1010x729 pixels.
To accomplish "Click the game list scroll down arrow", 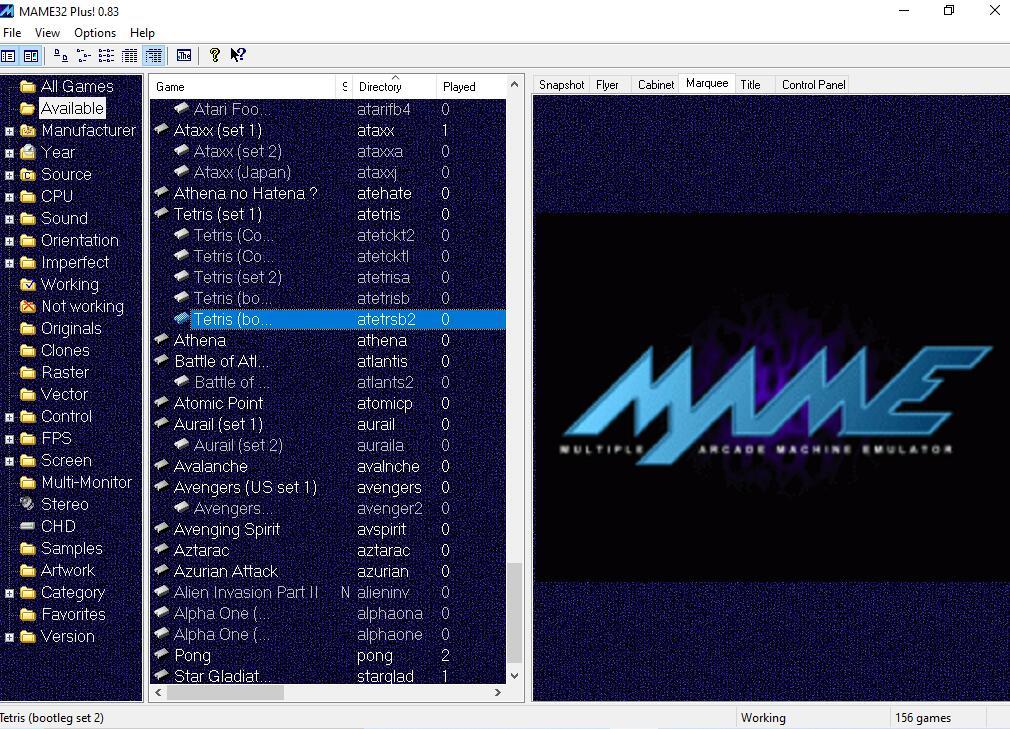I will point(514,676).
